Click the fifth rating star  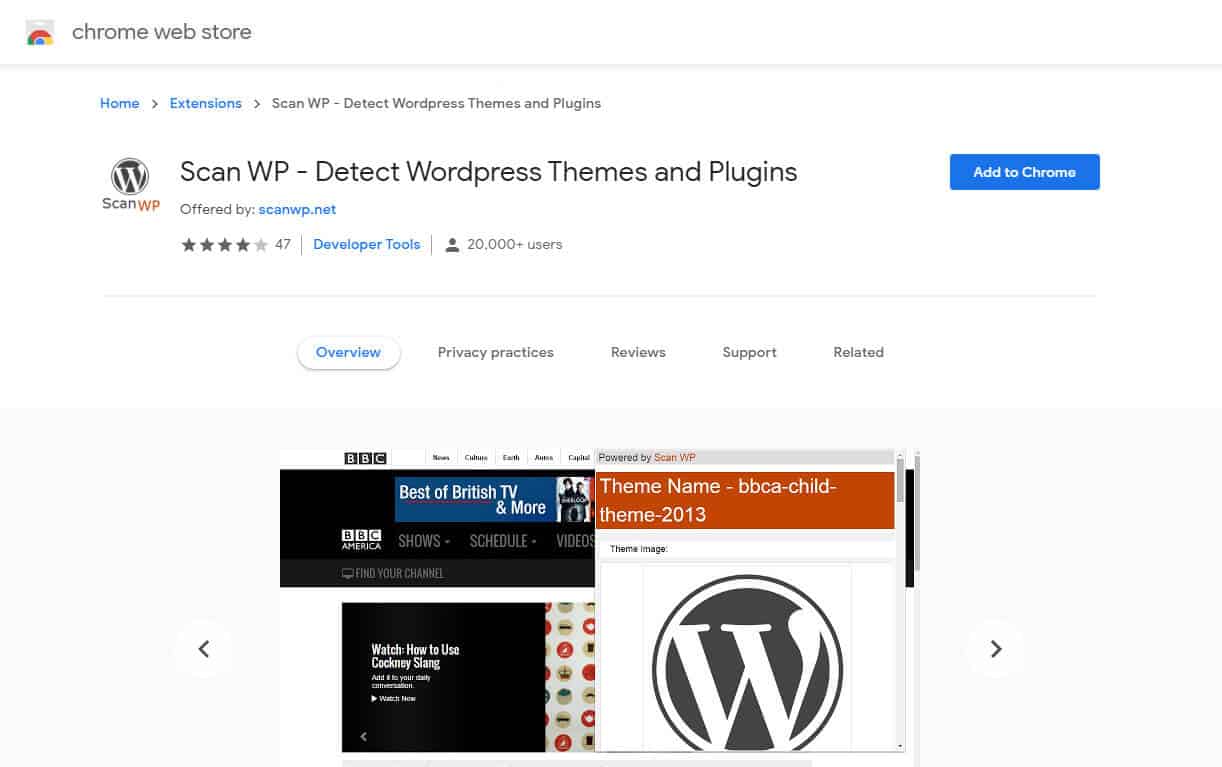pos(261,244)
